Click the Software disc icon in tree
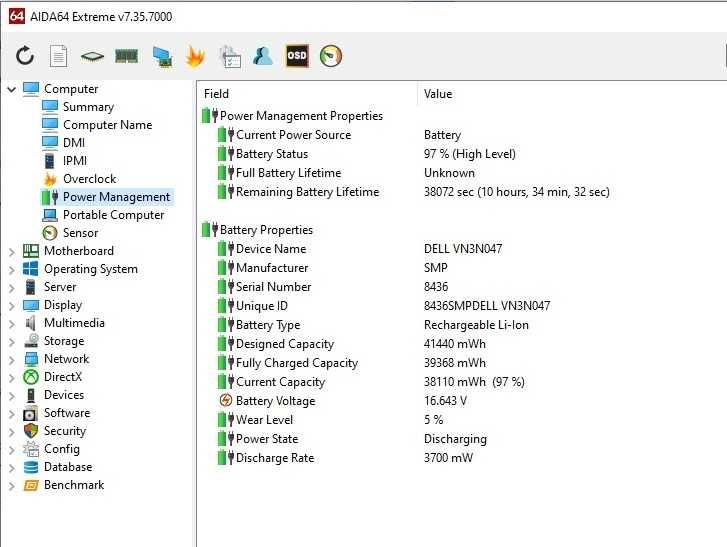Image resolution: width=727 pixels, height=547 pixels. 31,413
